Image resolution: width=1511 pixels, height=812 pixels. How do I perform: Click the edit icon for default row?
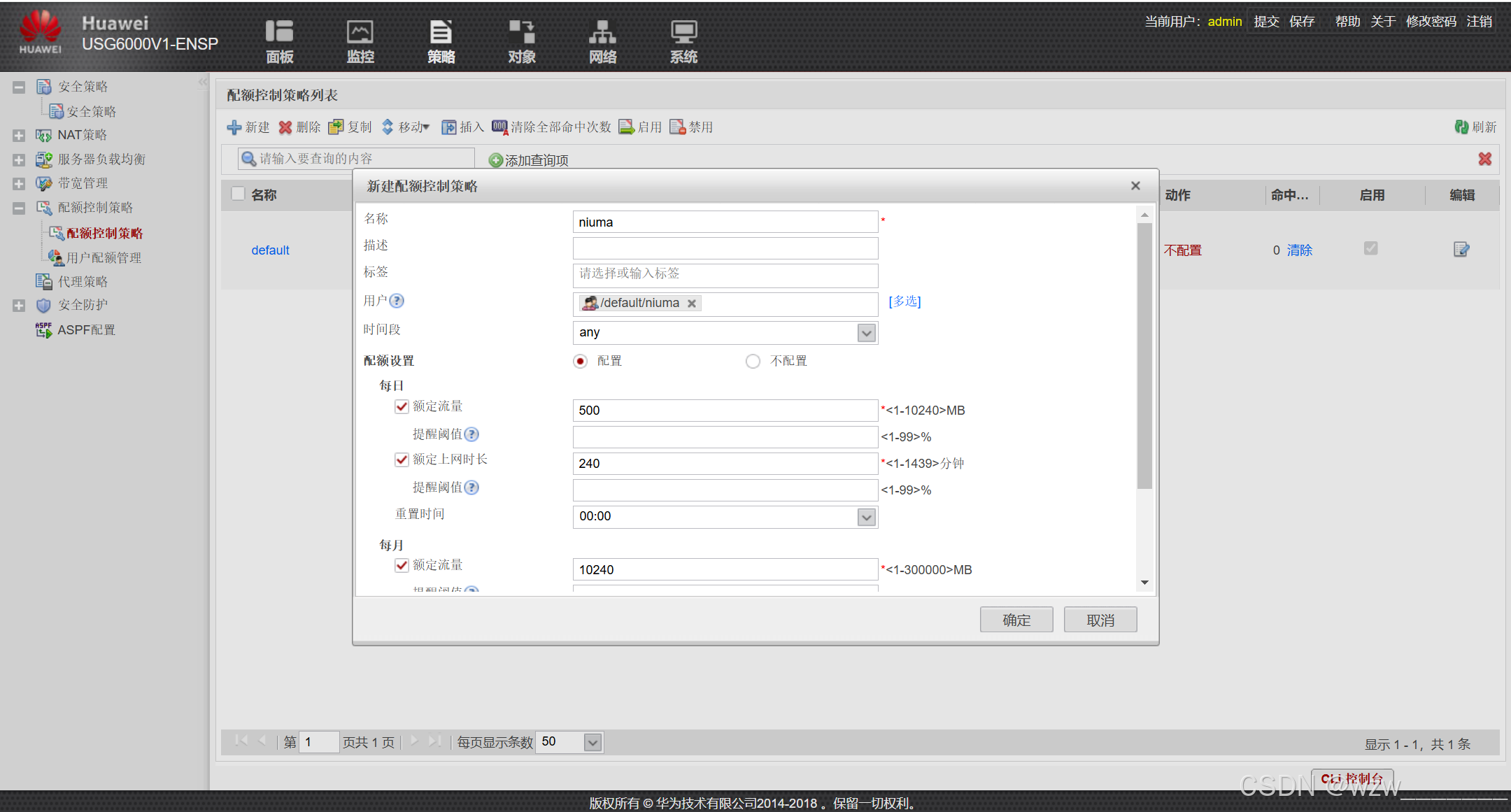[1461, 250]
